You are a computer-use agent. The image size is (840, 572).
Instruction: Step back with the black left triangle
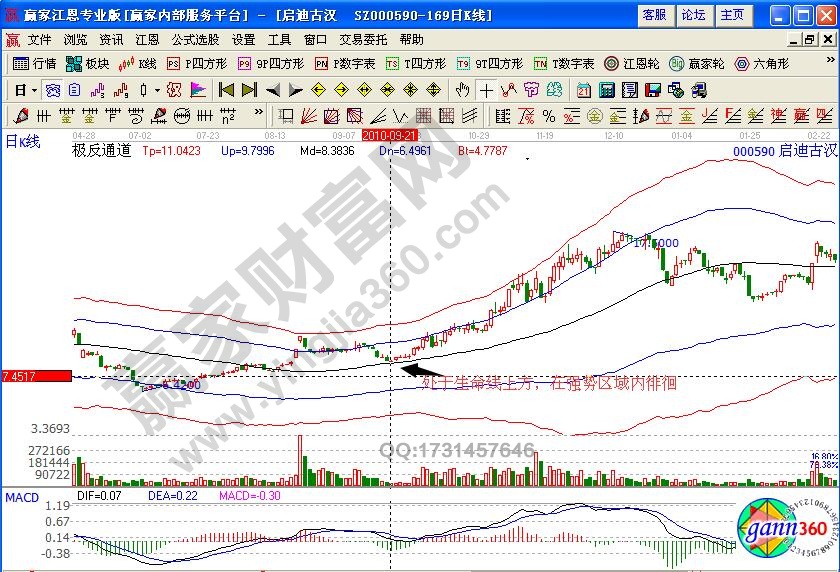(273, 90)
